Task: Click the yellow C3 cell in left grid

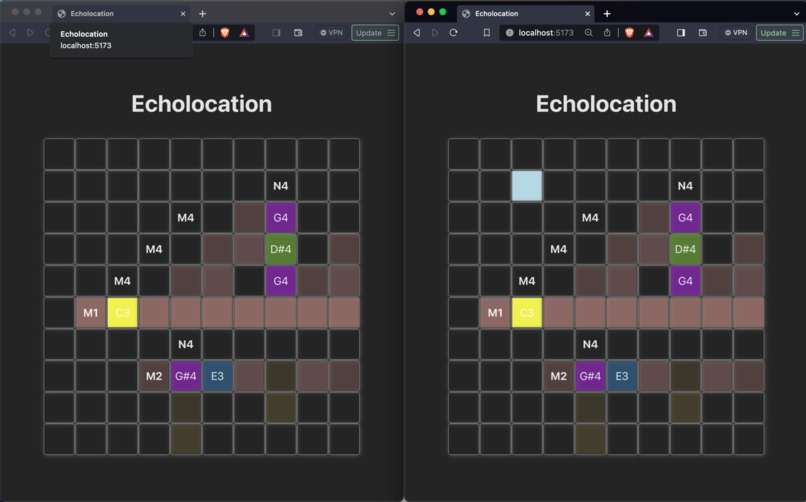Action: tap(122, 312)
